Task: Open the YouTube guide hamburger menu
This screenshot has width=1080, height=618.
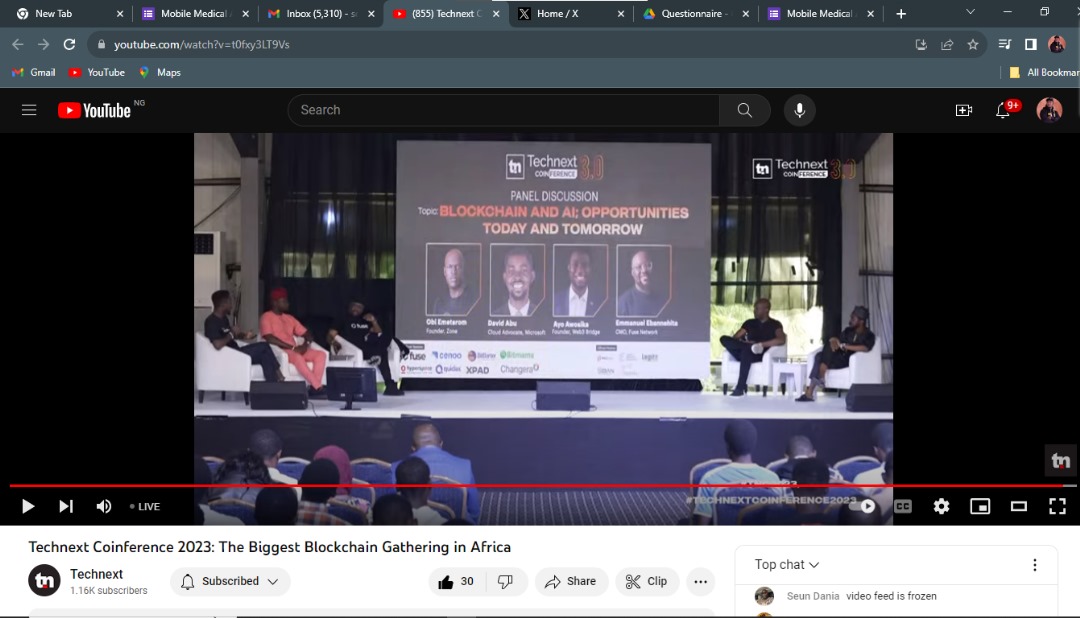Action: 29,110
